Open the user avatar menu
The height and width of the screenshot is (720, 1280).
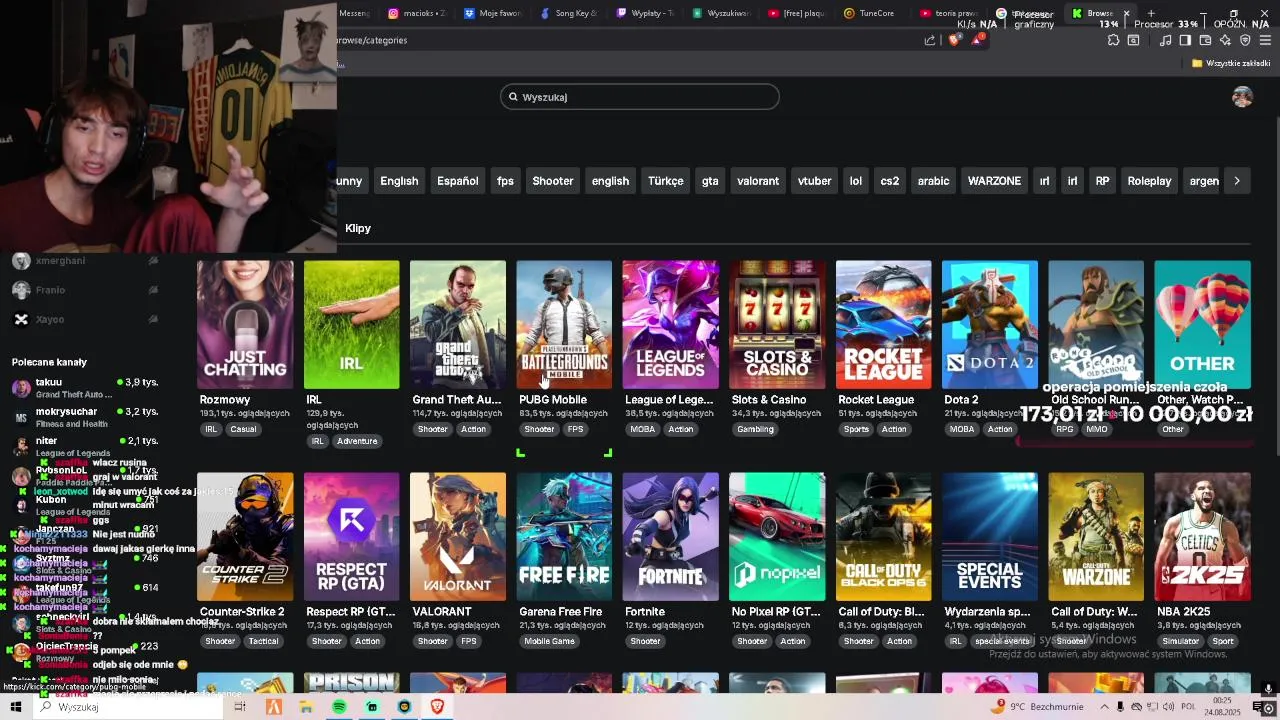click(x=1242, y=97)
